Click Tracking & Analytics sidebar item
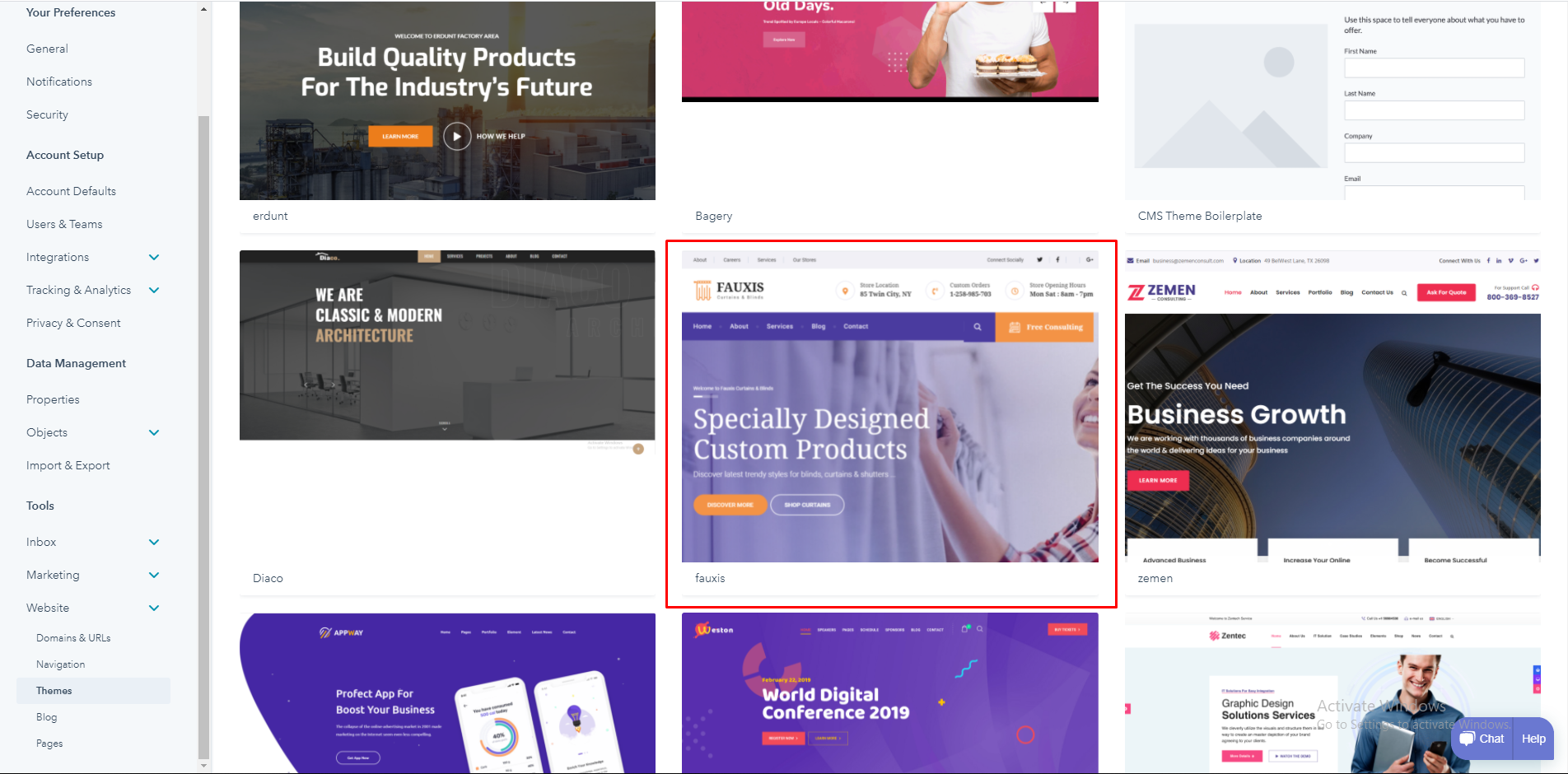 [78, 290]
